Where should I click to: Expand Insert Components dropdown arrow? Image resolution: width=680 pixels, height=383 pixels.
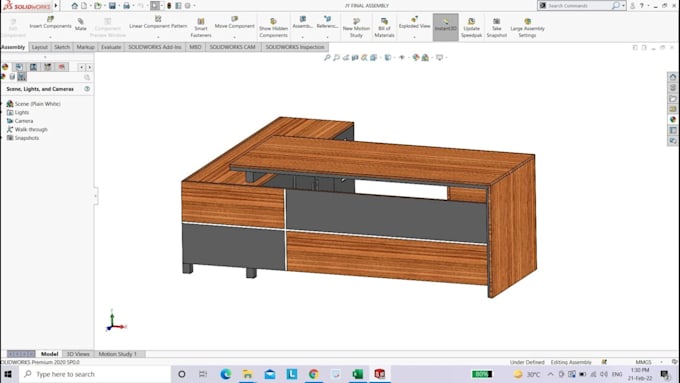(50, 37)
